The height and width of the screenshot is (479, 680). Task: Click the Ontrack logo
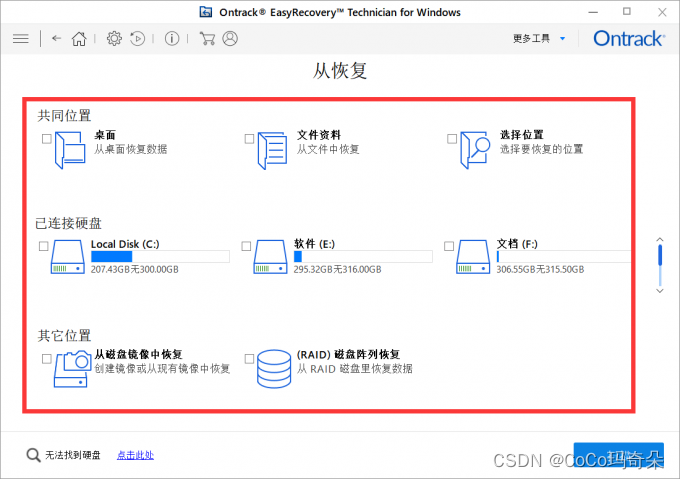coord(629,39)
